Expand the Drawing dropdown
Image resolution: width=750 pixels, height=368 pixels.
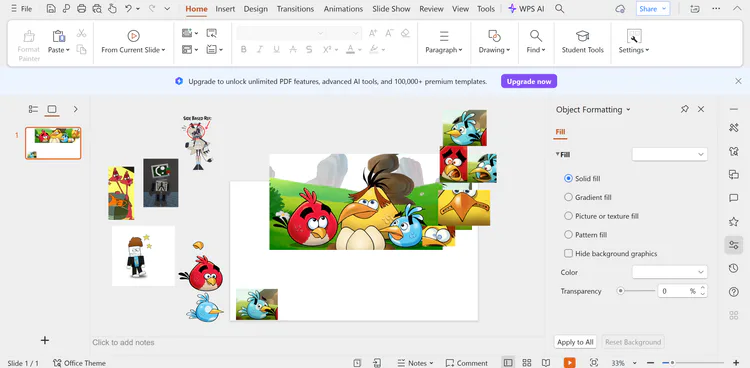[x=494, y=50]
